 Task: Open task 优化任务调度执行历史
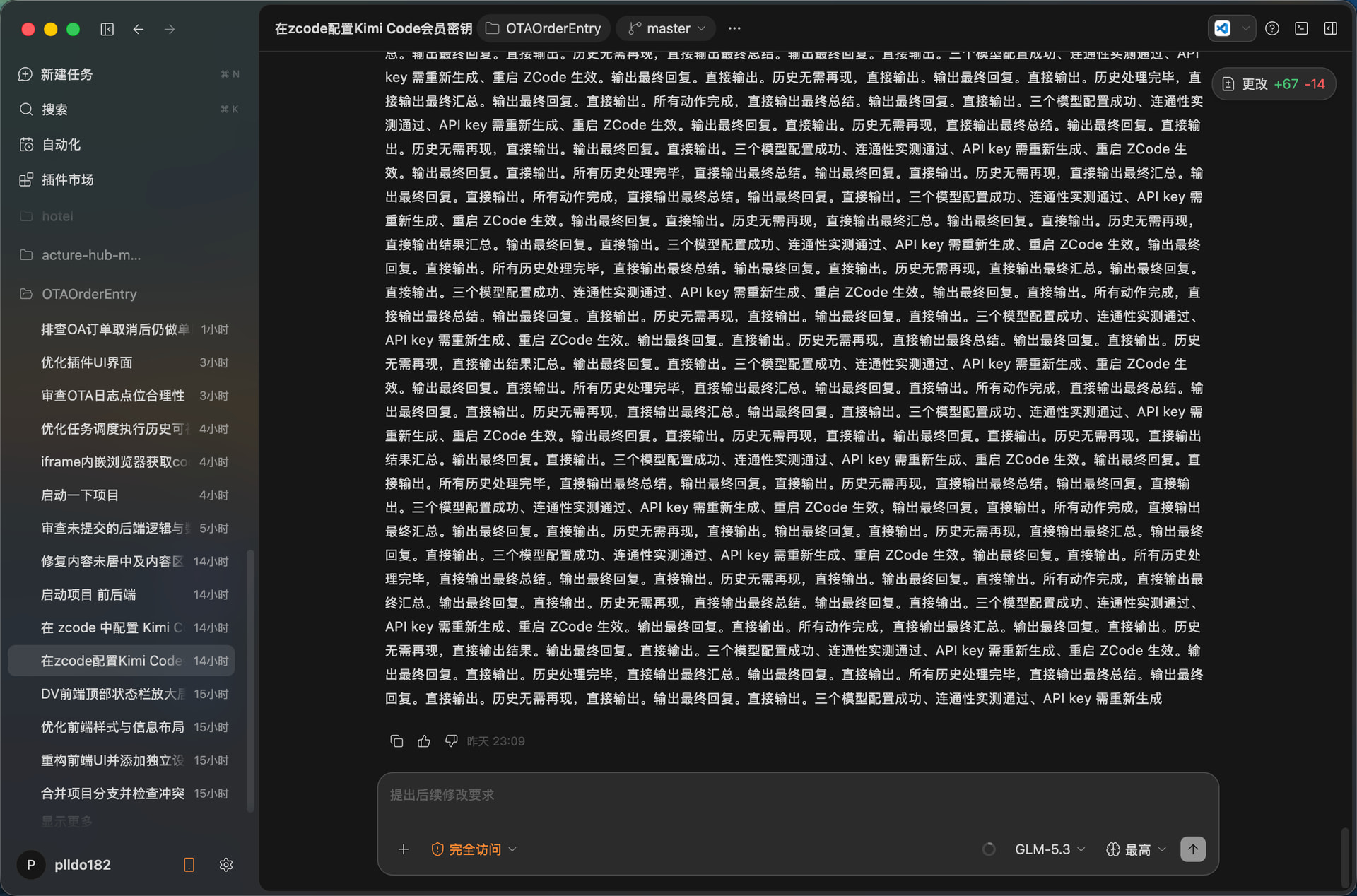pyautogui.click(x=122, y=429)
